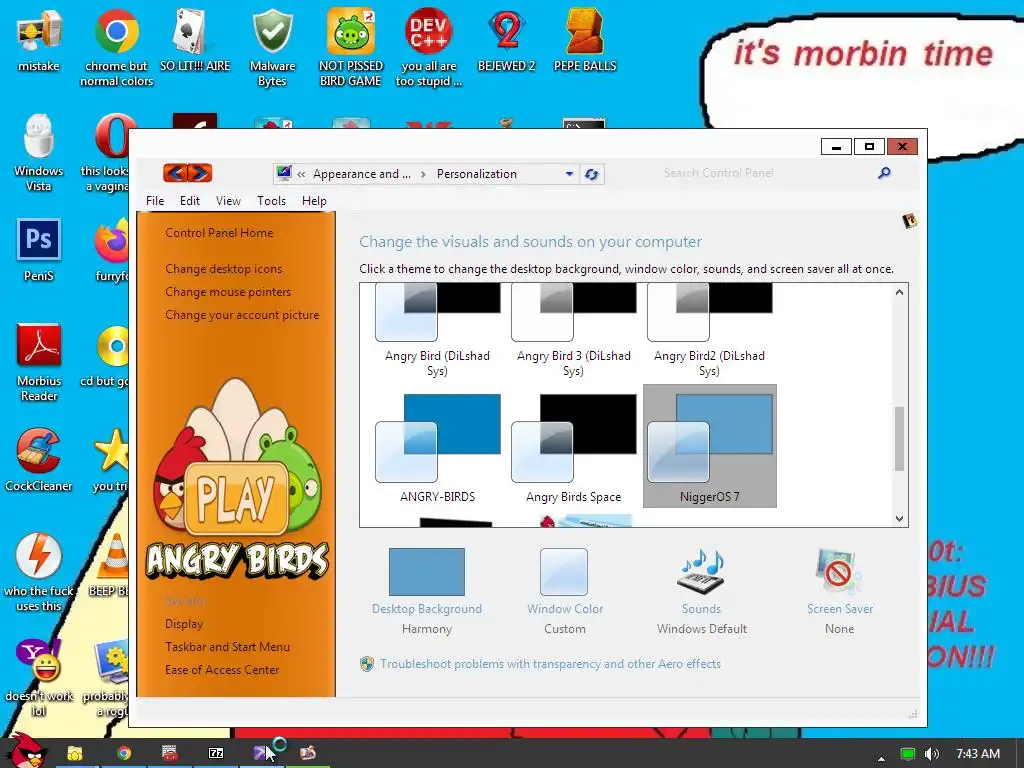Click the Angry Bird Start button
This screenshot has height=768, width=1024.
(x=26, y=751)
